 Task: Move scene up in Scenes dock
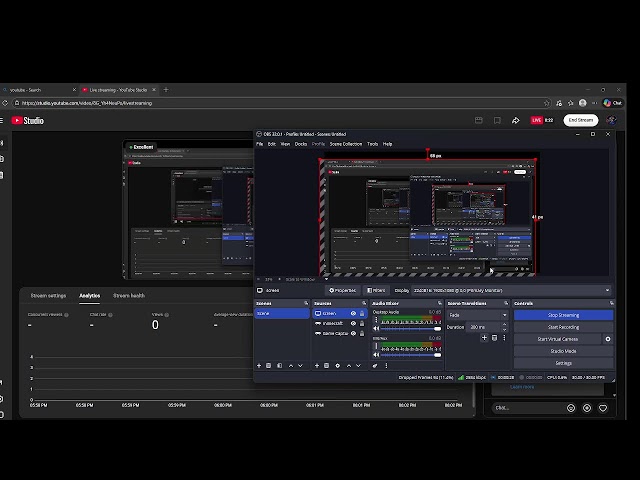[x=291, y=366]
